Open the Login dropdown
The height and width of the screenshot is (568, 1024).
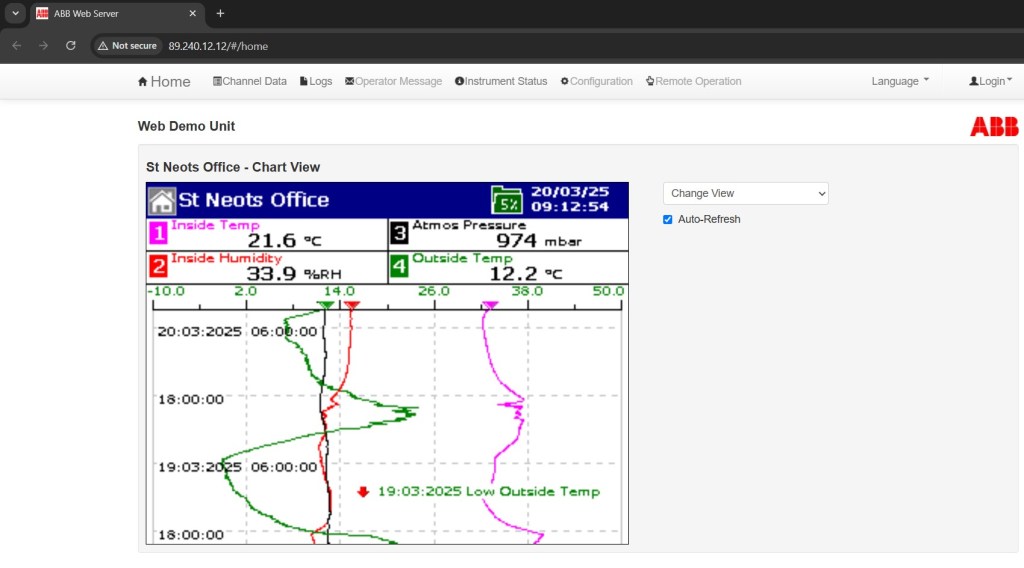pos(990,82)
